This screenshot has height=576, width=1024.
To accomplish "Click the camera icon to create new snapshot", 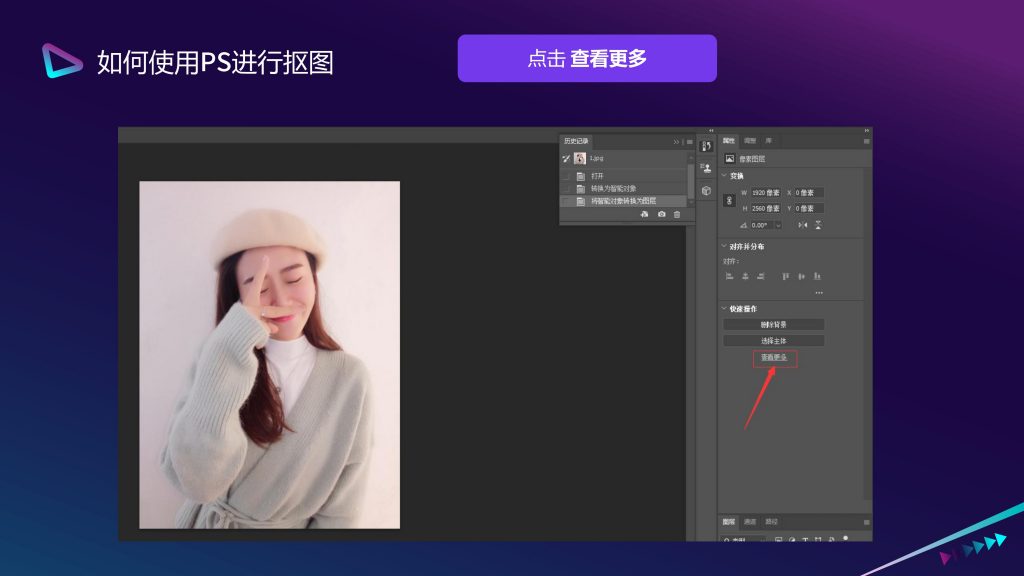I will click(x=661, y=214).
